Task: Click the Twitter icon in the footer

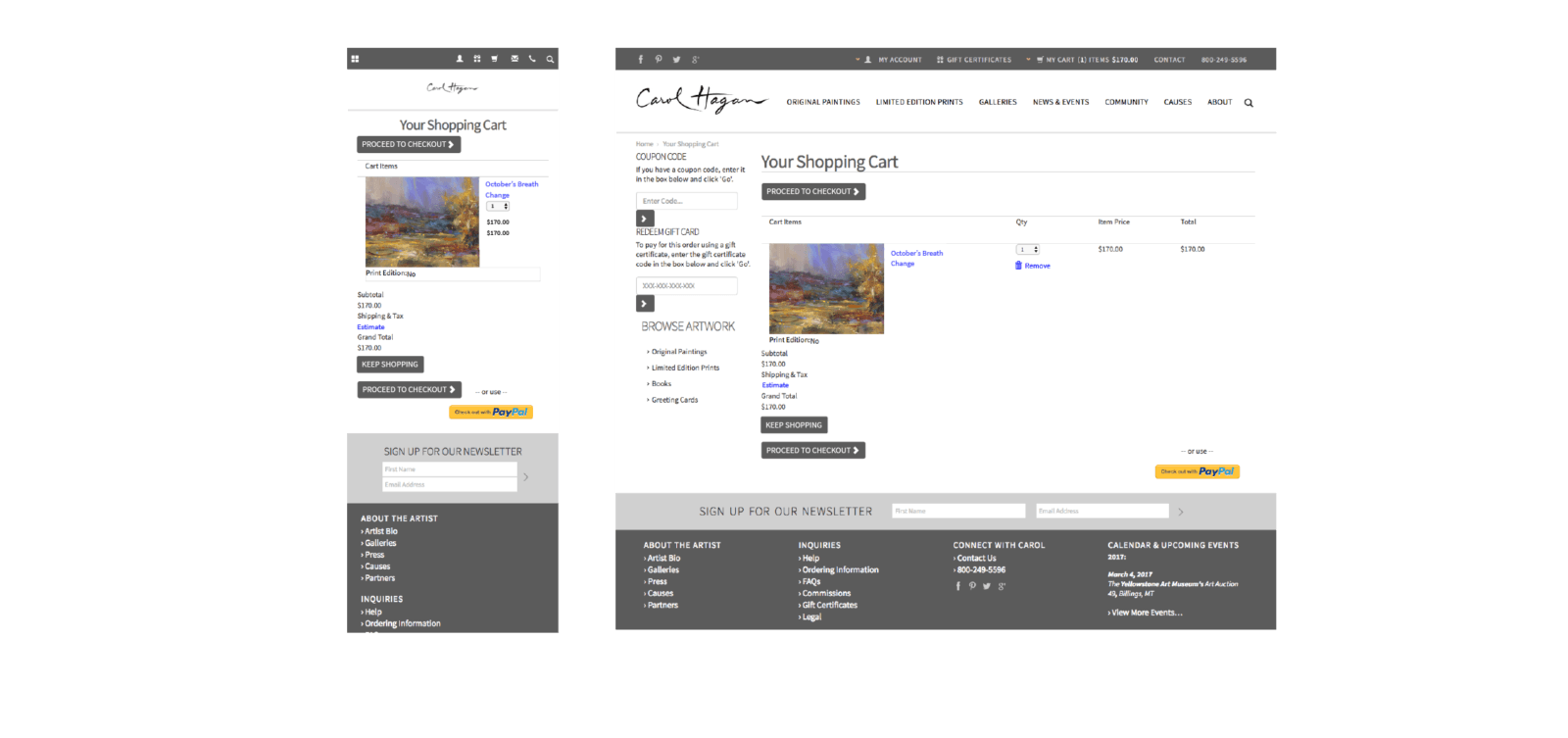Action: 987,586
